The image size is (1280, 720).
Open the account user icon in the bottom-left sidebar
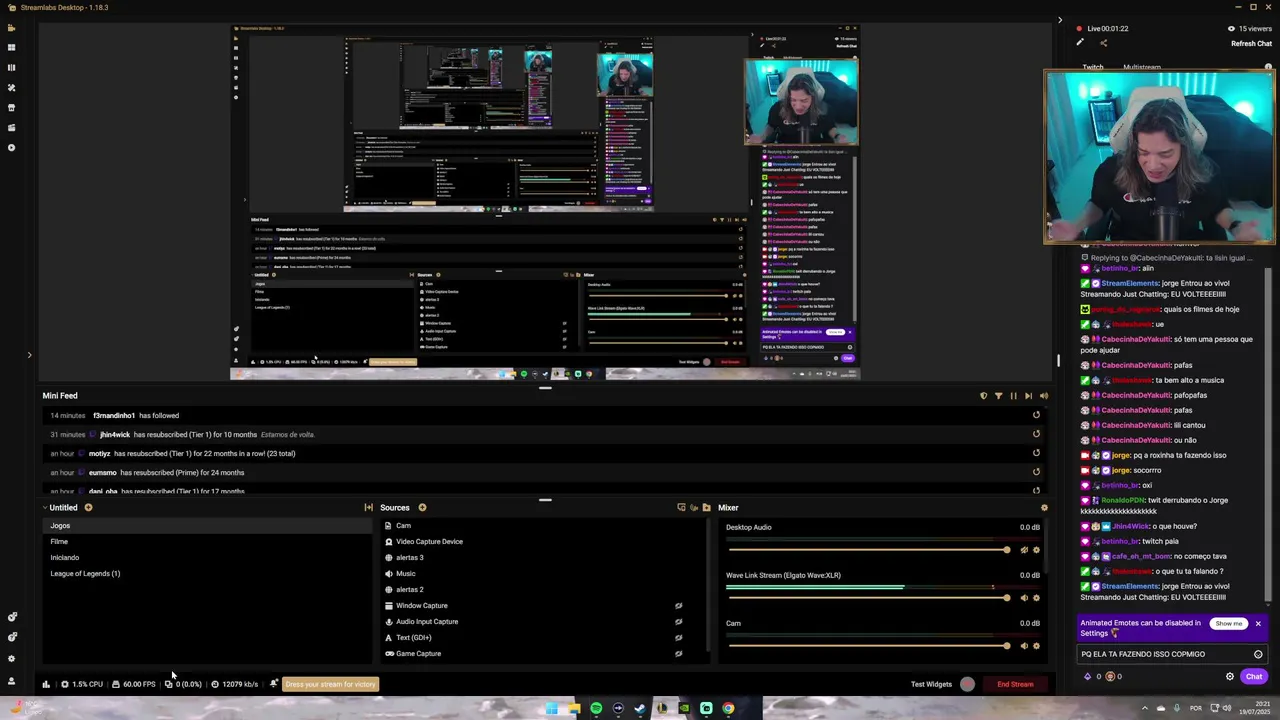[x=12, y=681]
